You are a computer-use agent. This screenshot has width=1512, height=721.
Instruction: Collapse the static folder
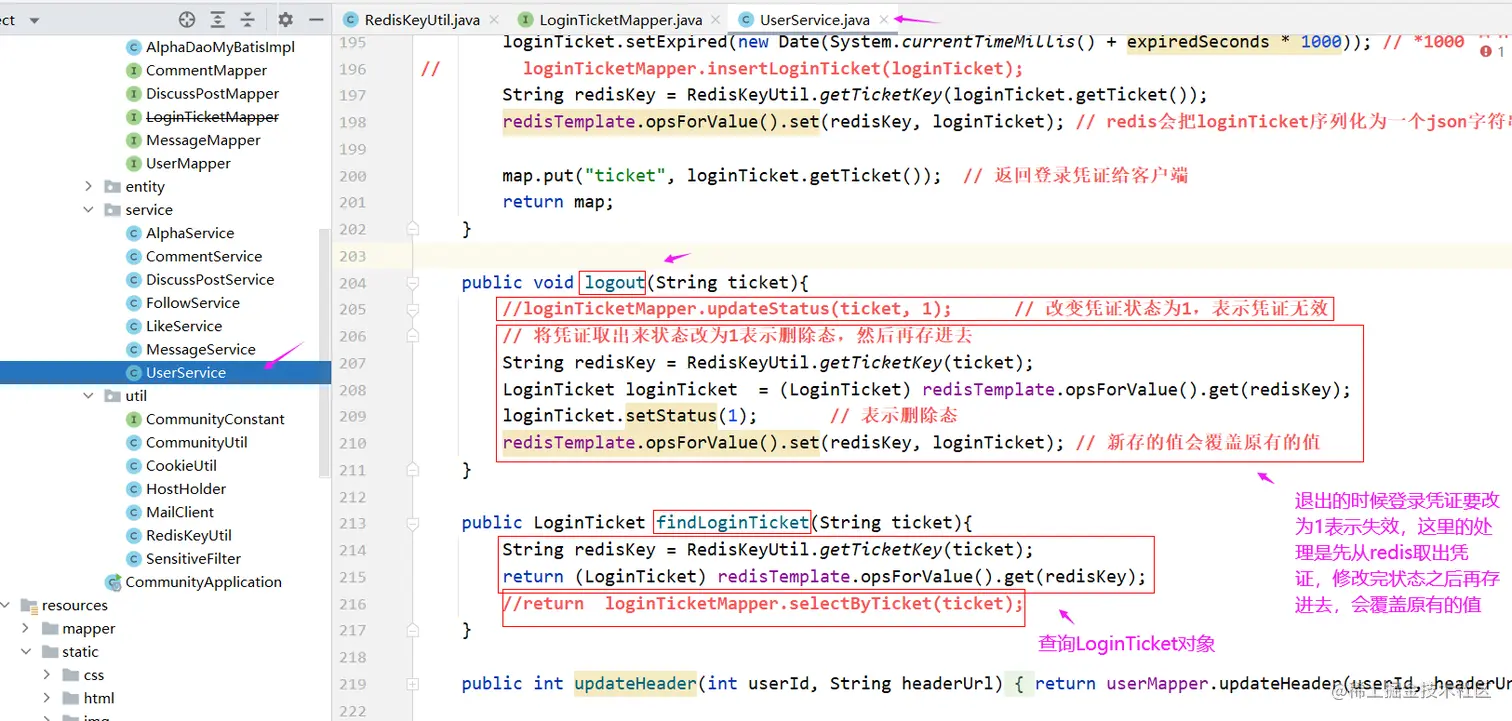coord(25,652)
